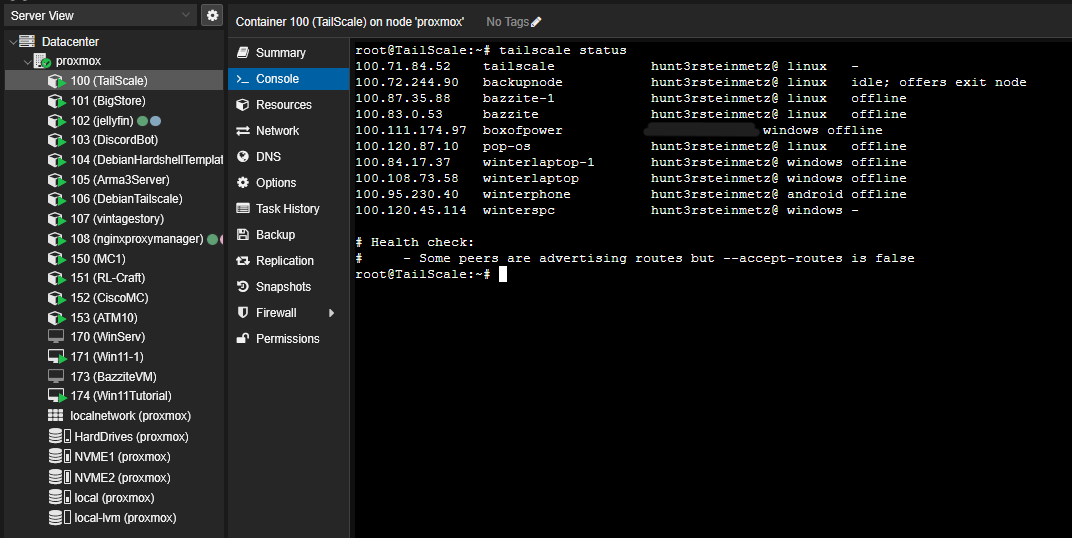
Task: Select 150 (MC1) container label
Action: (x=98, y=259)
